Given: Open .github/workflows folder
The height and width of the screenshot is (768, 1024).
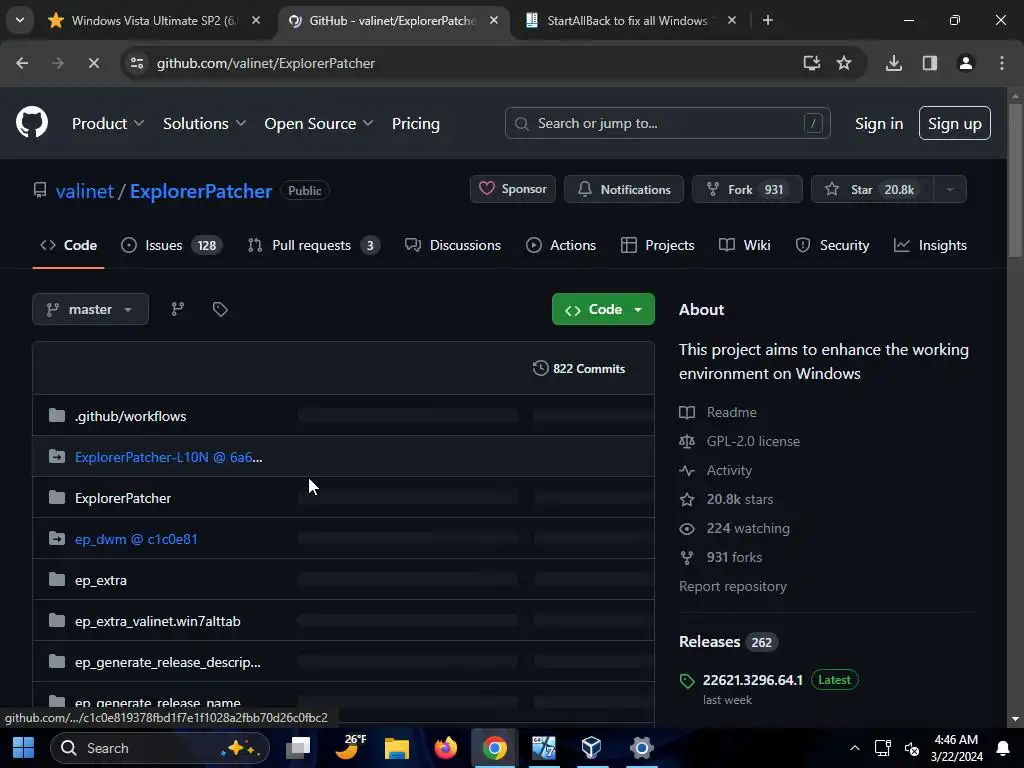Looking at the screenshot, I should coord(130,417).
